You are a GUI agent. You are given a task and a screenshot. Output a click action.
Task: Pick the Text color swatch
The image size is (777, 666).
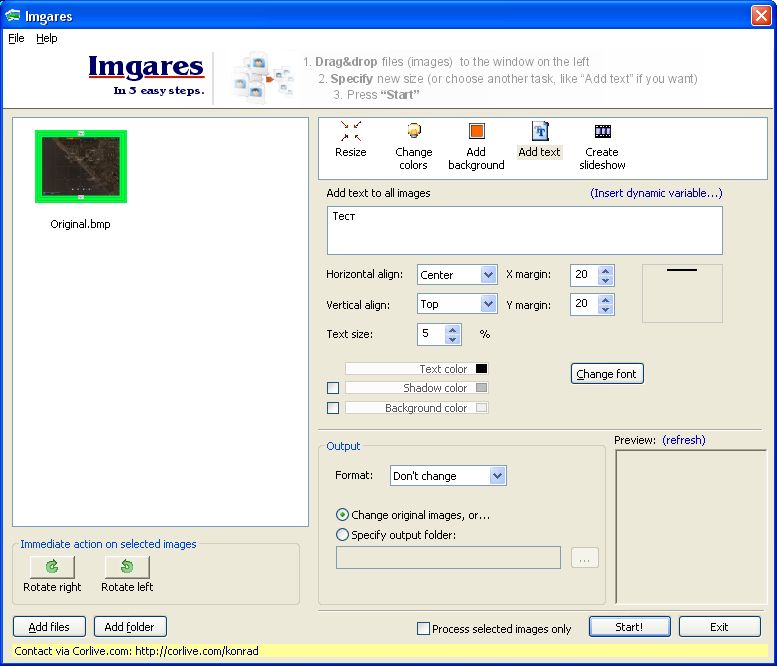(481, 368)
